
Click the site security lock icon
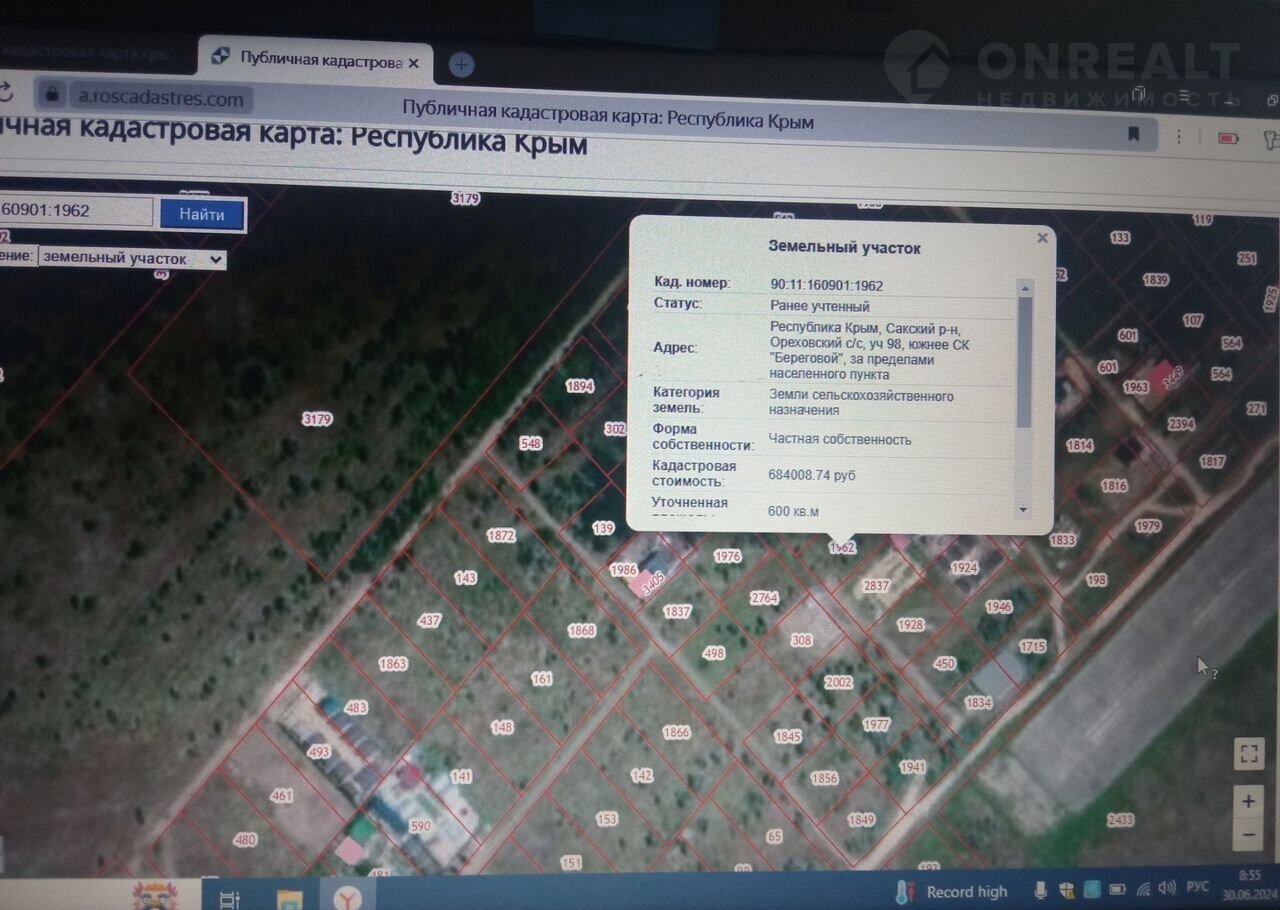click(x=51, y=95)
